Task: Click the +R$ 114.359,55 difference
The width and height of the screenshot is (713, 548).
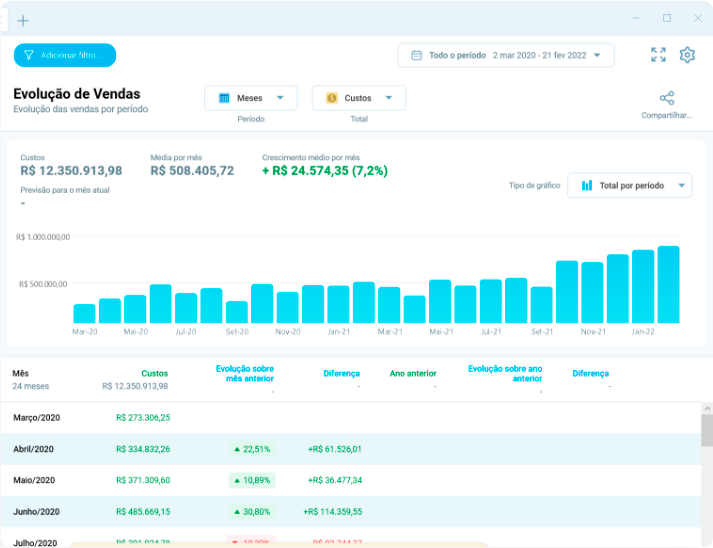Action: [x=333, y=512]
